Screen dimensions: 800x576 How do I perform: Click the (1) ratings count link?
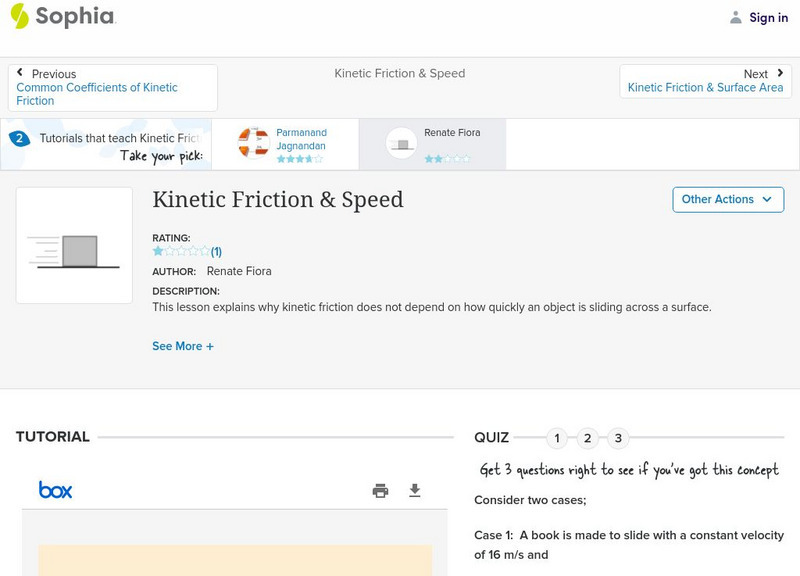point(215,250)
